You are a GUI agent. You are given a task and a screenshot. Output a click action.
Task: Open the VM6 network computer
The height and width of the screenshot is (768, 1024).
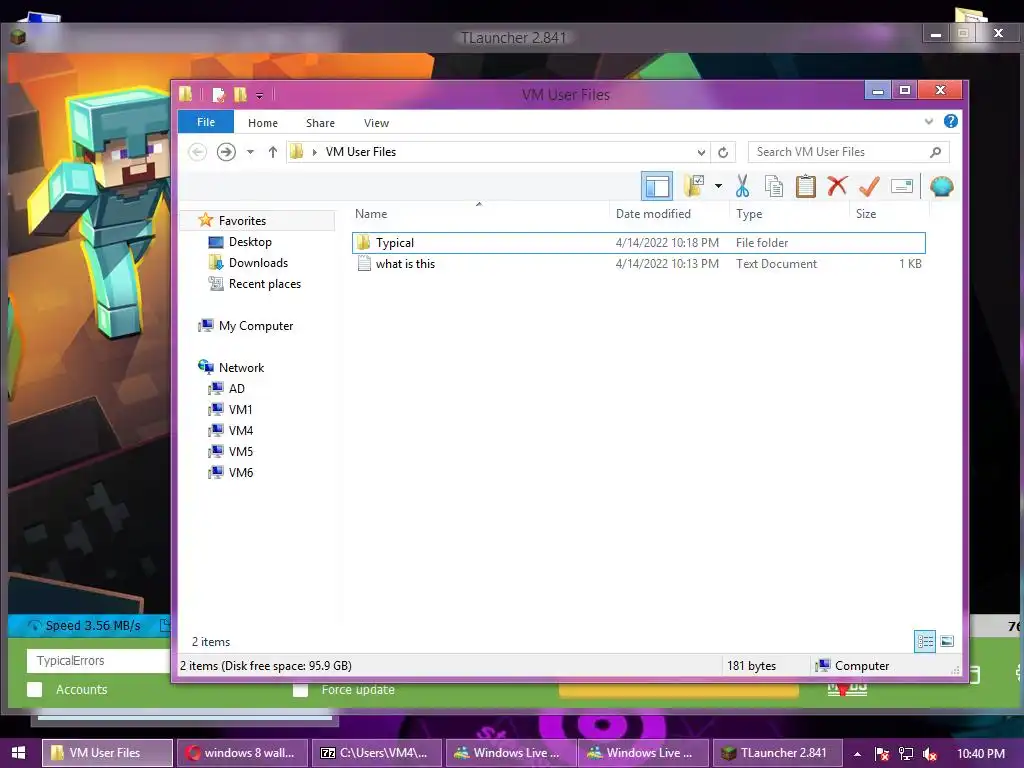[x=240, y=472]
